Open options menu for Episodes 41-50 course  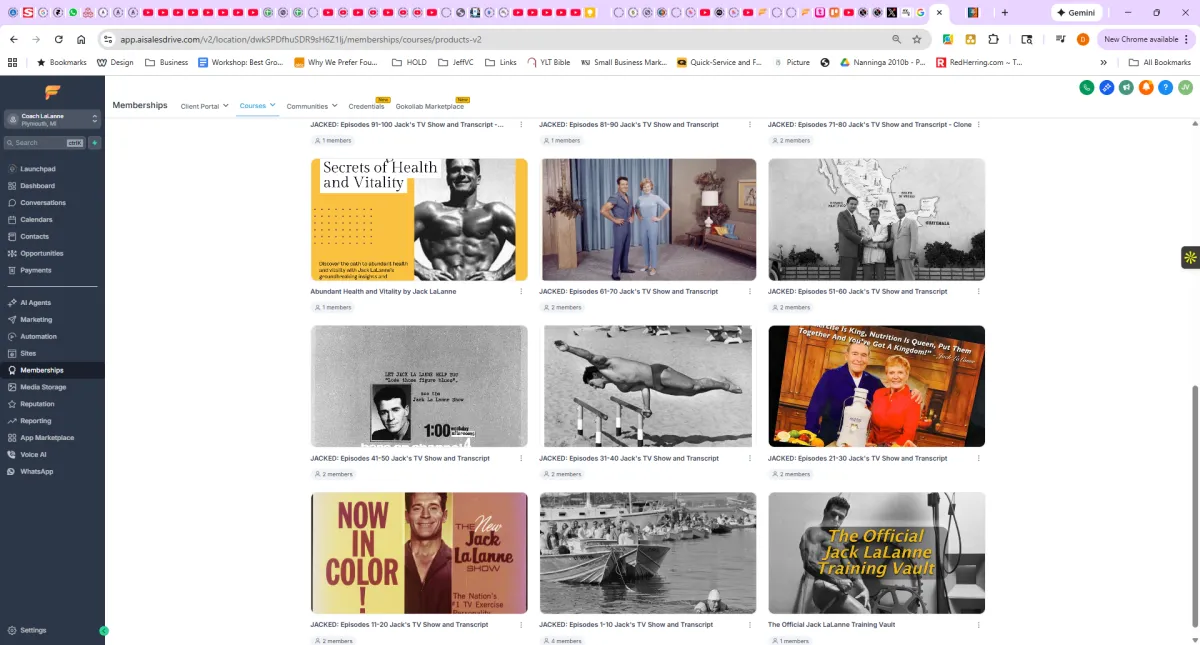[521, 458]
